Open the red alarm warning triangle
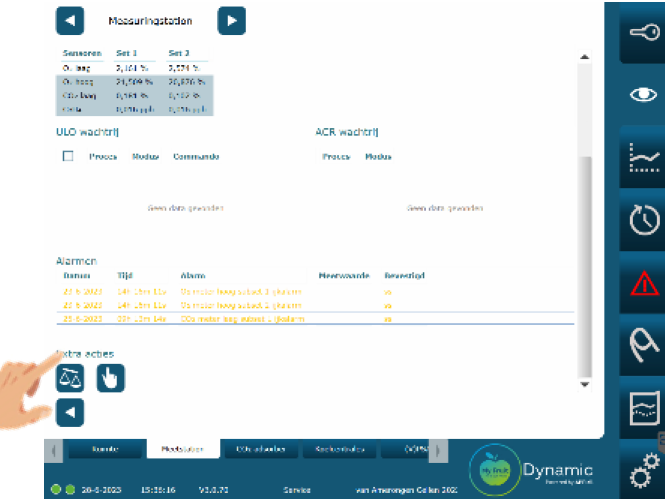The width and height of the screenshot is (665, 499). 641,284
